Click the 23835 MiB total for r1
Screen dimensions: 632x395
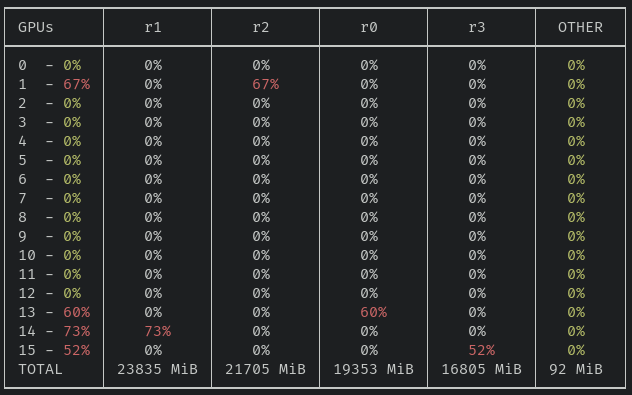tap(158, 369)
